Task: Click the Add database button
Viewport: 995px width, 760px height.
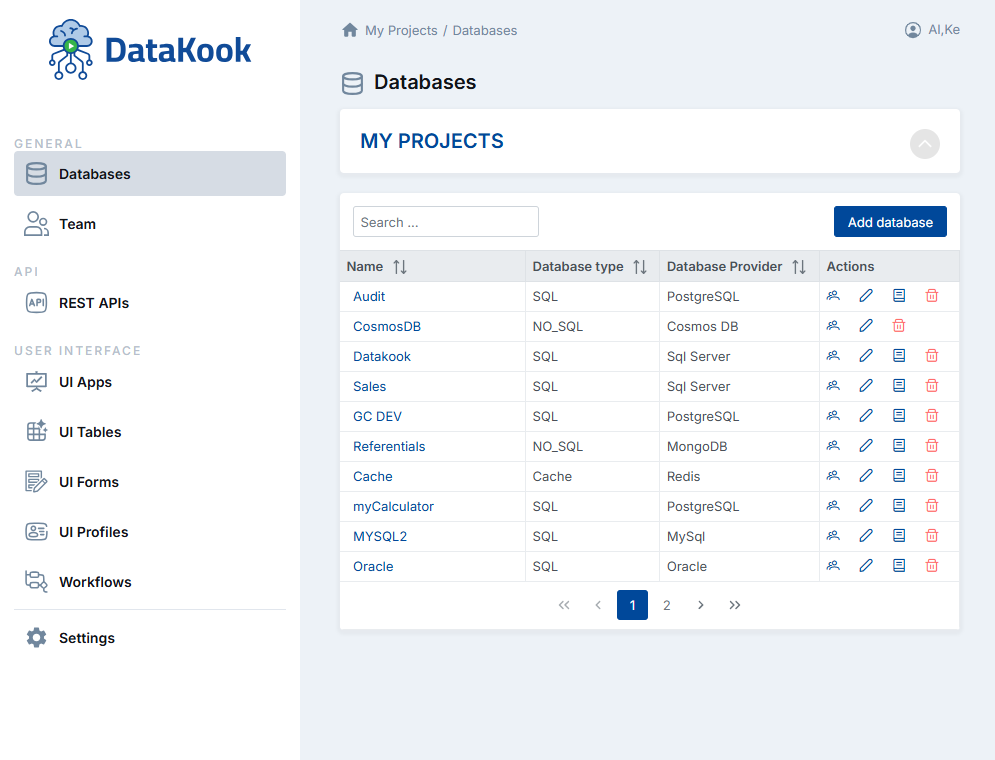Action: tap(890, 221)
